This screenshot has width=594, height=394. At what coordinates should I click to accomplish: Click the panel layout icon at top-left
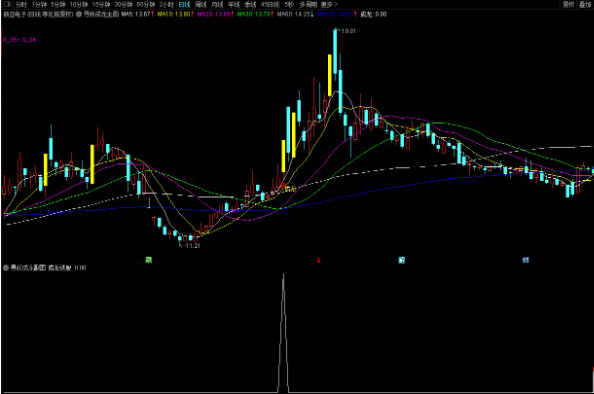(7, 5)
